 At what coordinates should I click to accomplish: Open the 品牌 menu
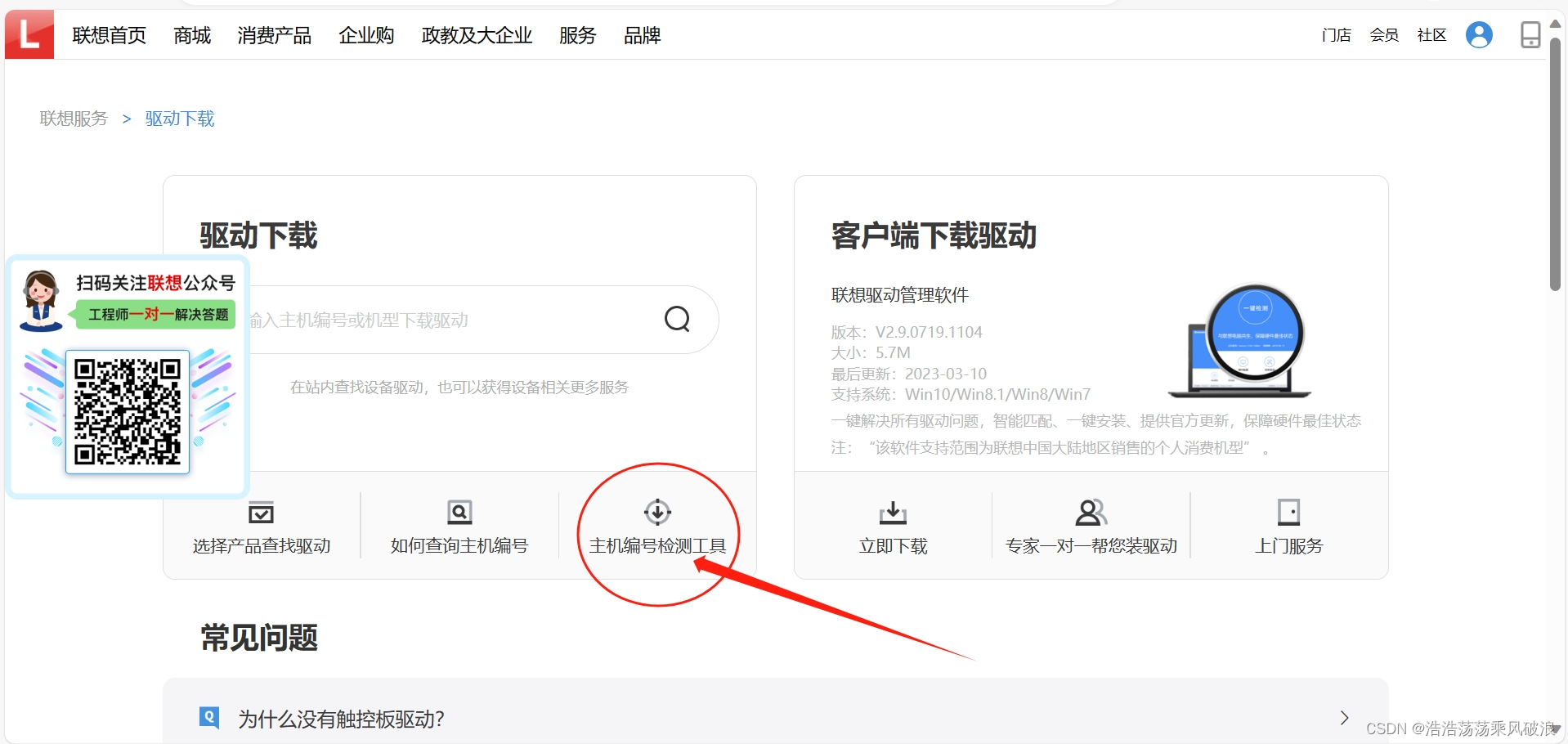tap(641, 35)
